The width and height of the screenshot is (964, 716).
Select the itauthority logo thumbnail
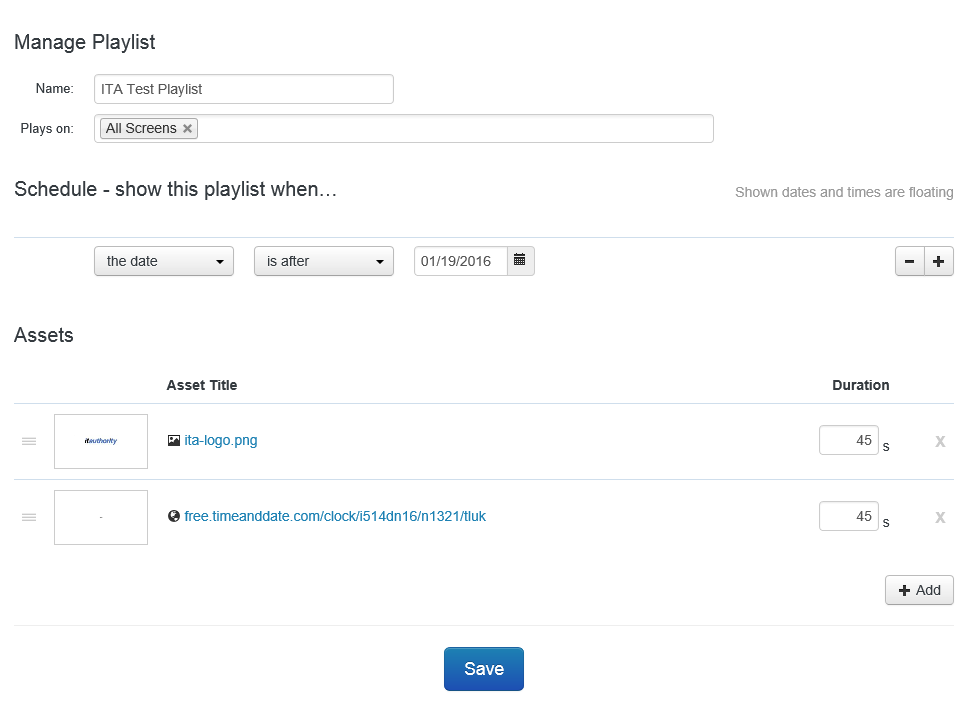(101, 441)
